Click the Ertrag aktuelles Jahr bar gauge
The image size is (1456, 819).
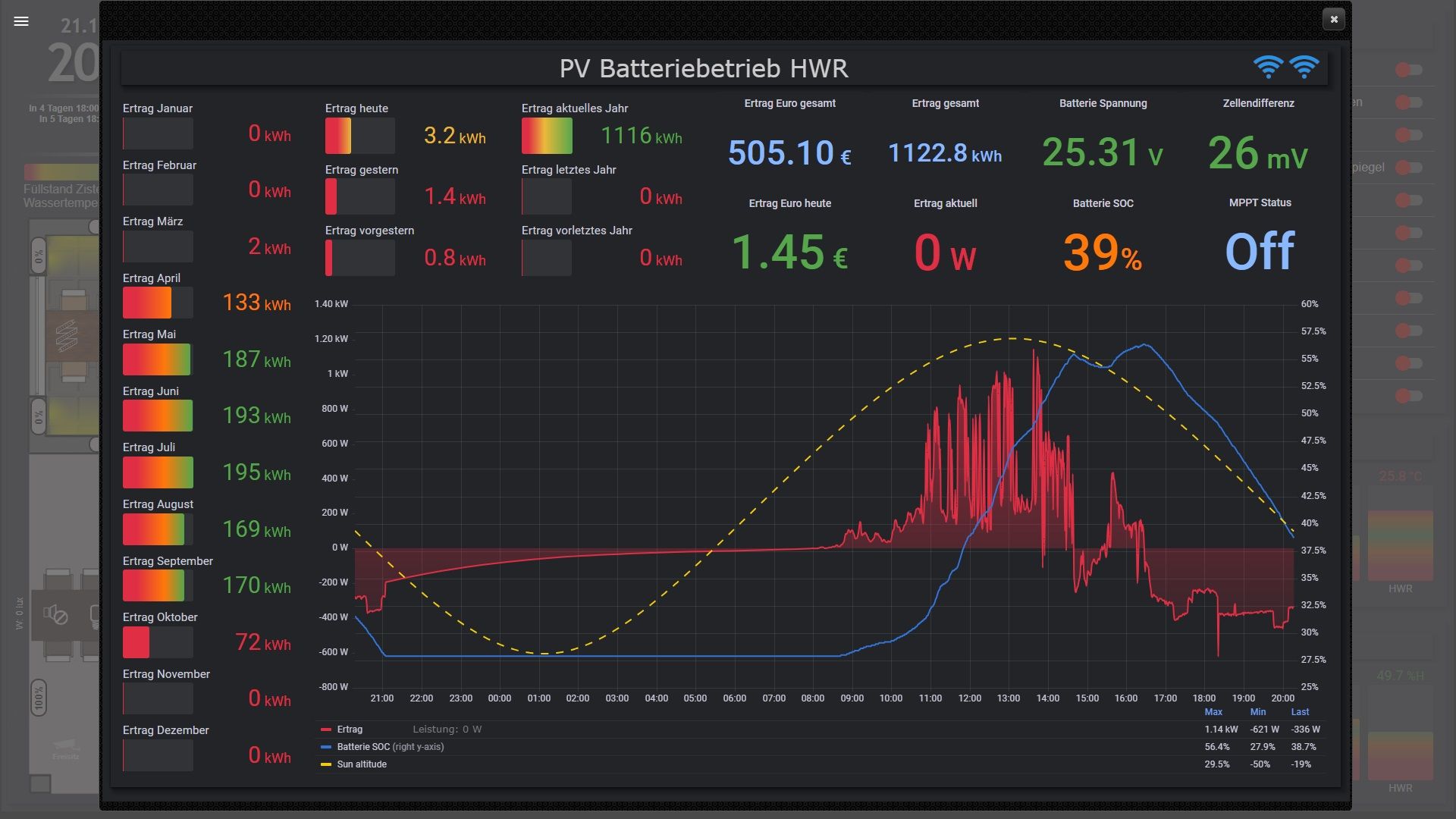pyautogui.click(x=547, y=136)
